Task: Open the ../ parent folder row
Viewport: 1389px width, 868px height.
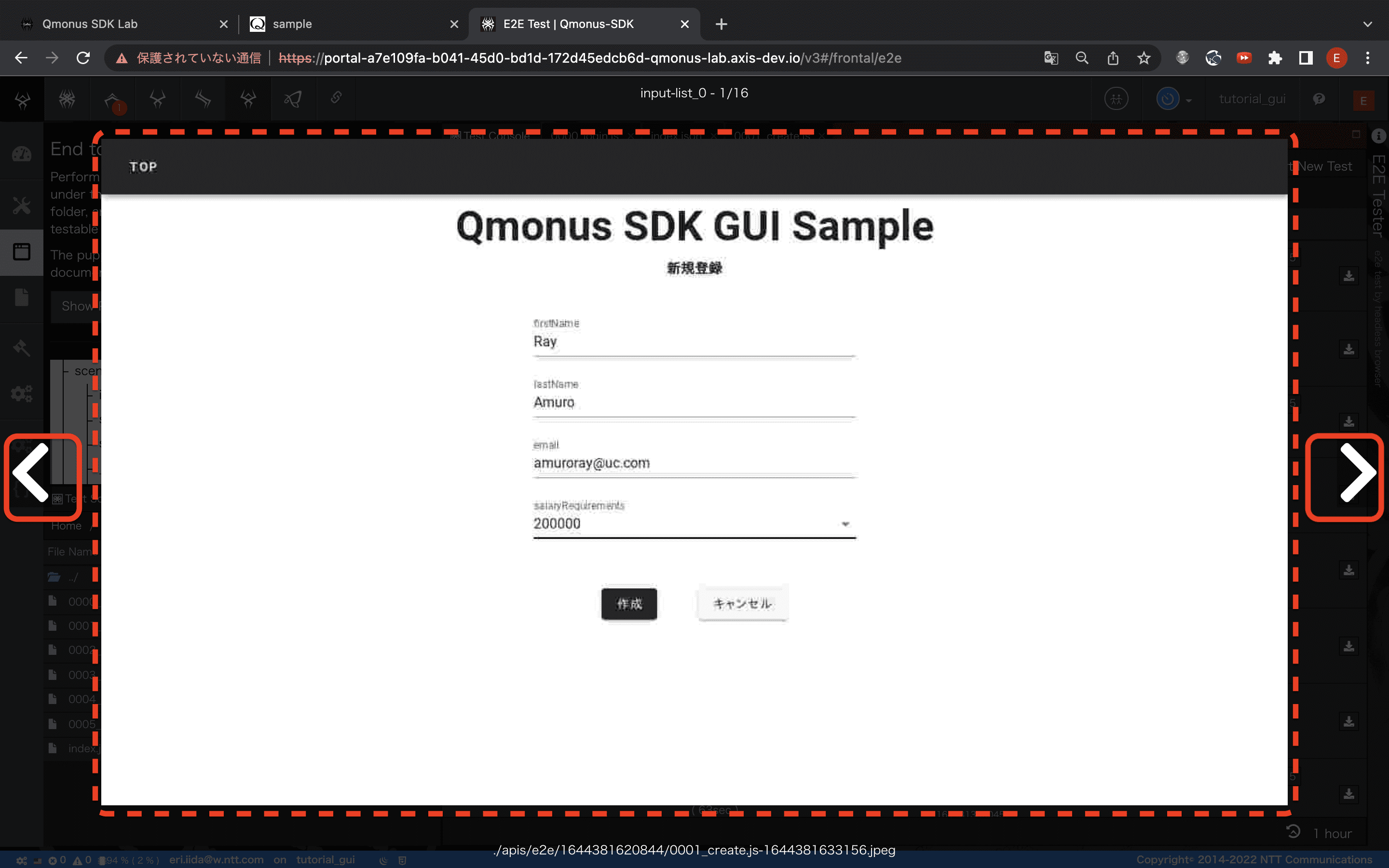Action: [x=72, y=577]
